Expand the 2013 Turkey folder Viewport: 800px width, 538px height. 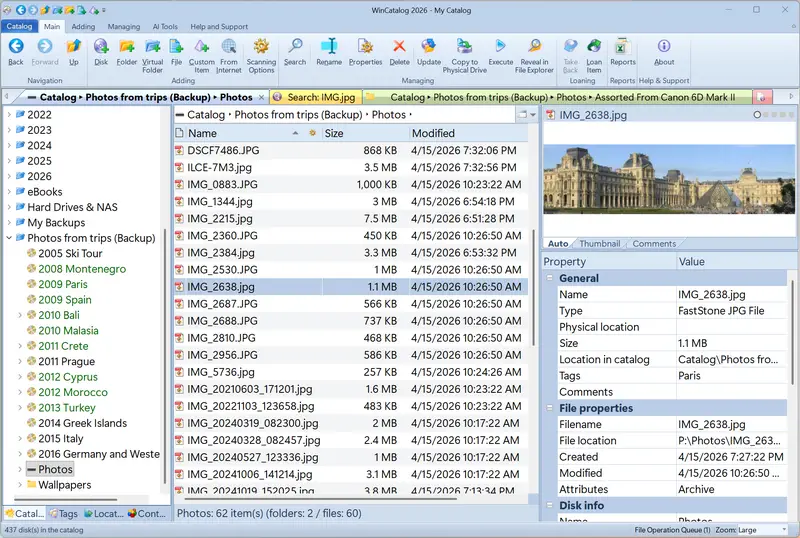(20, 407)
